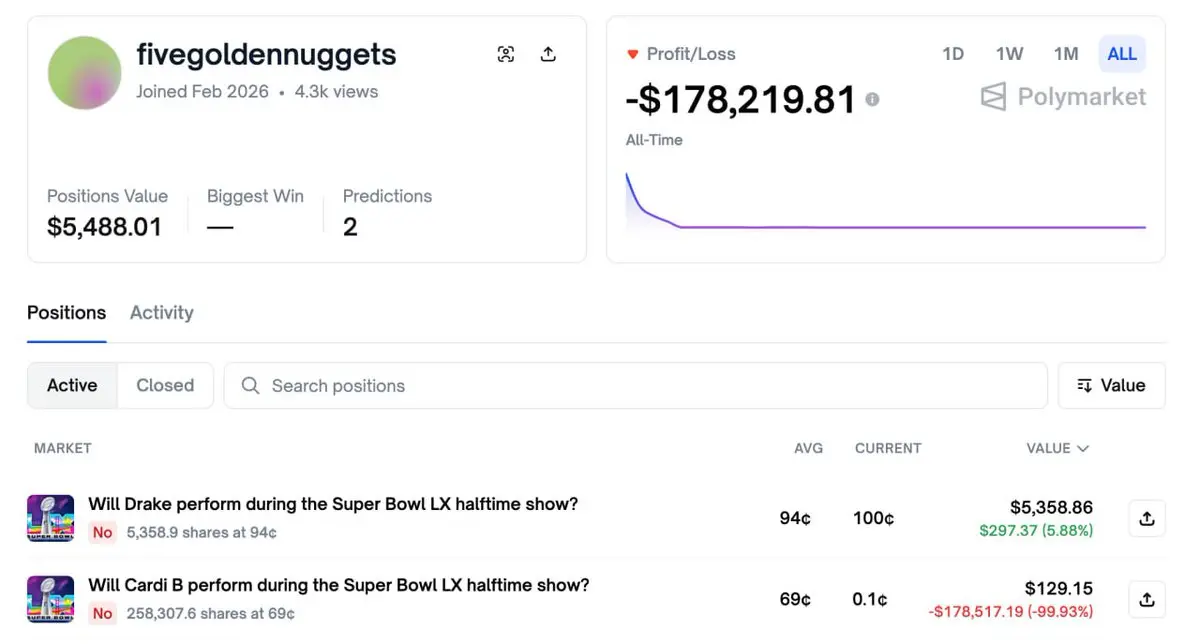Select the 1W timeframe toggle
The height and width of the screenshot is (644, 1200).
point(1009,54)
